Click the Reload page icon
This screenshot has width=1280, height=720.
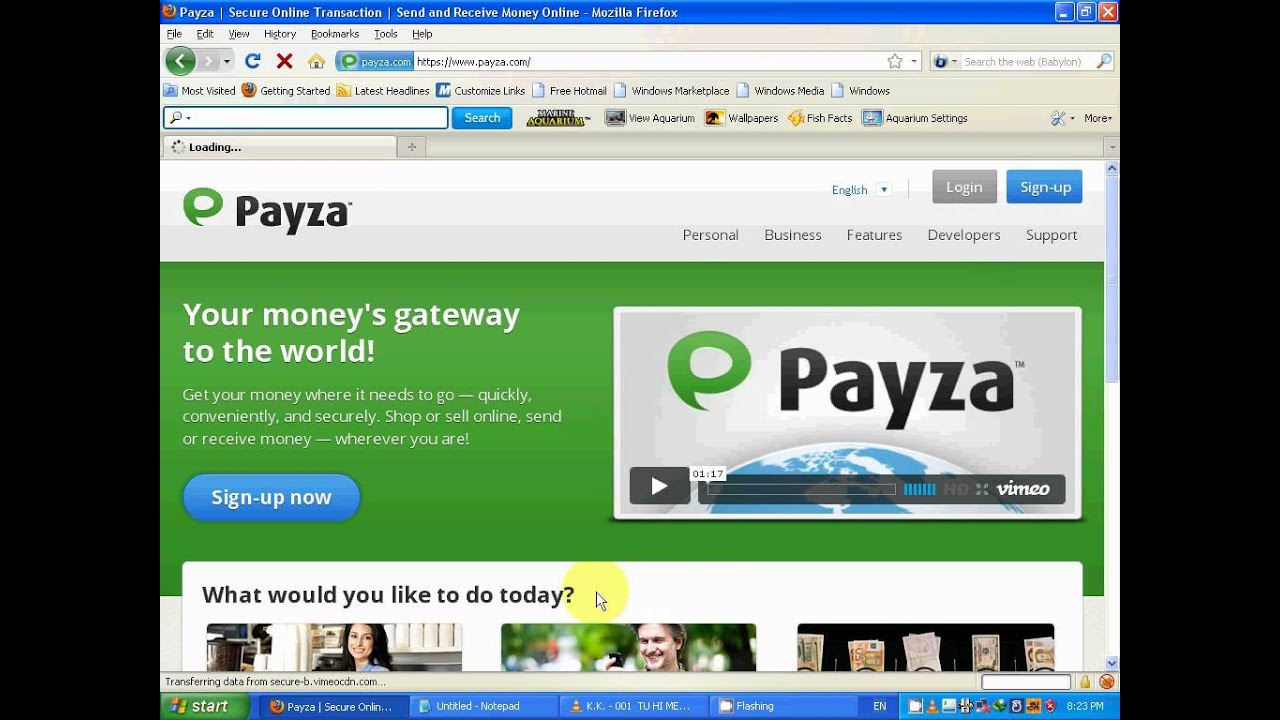click(x=253, y=61)
